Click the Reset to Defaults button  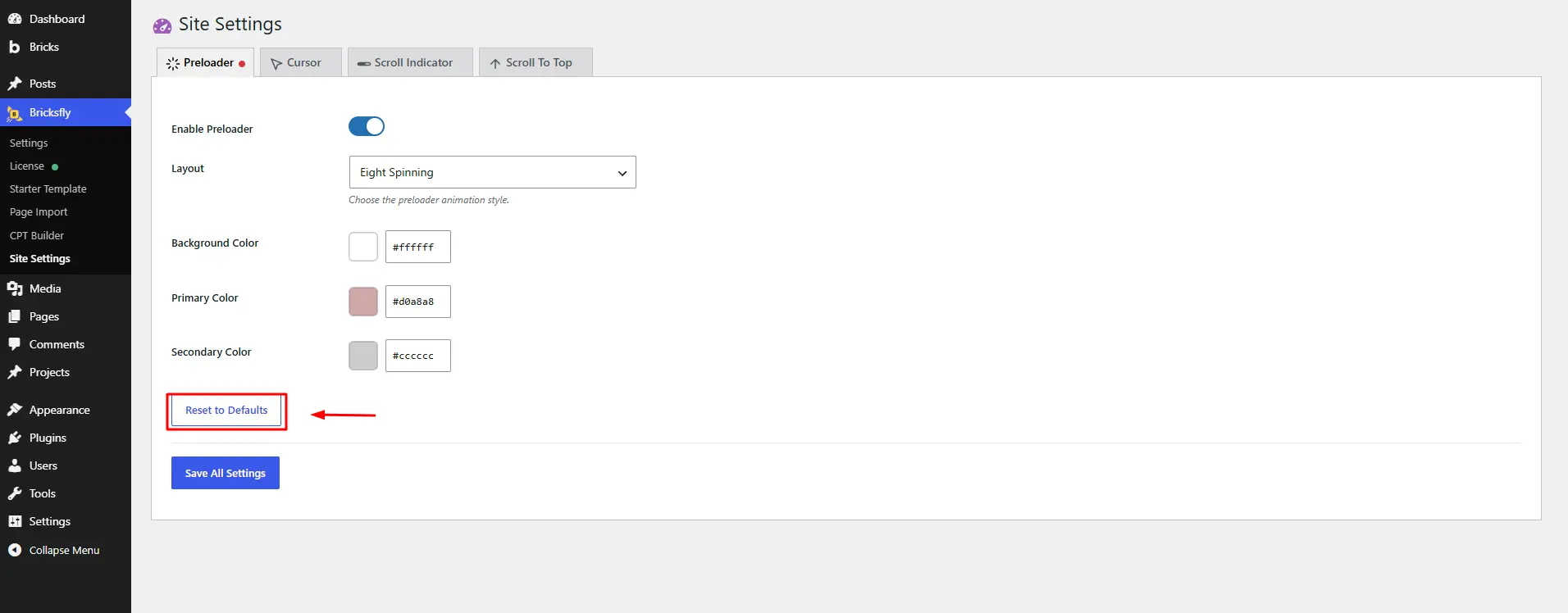coord(226,411)
